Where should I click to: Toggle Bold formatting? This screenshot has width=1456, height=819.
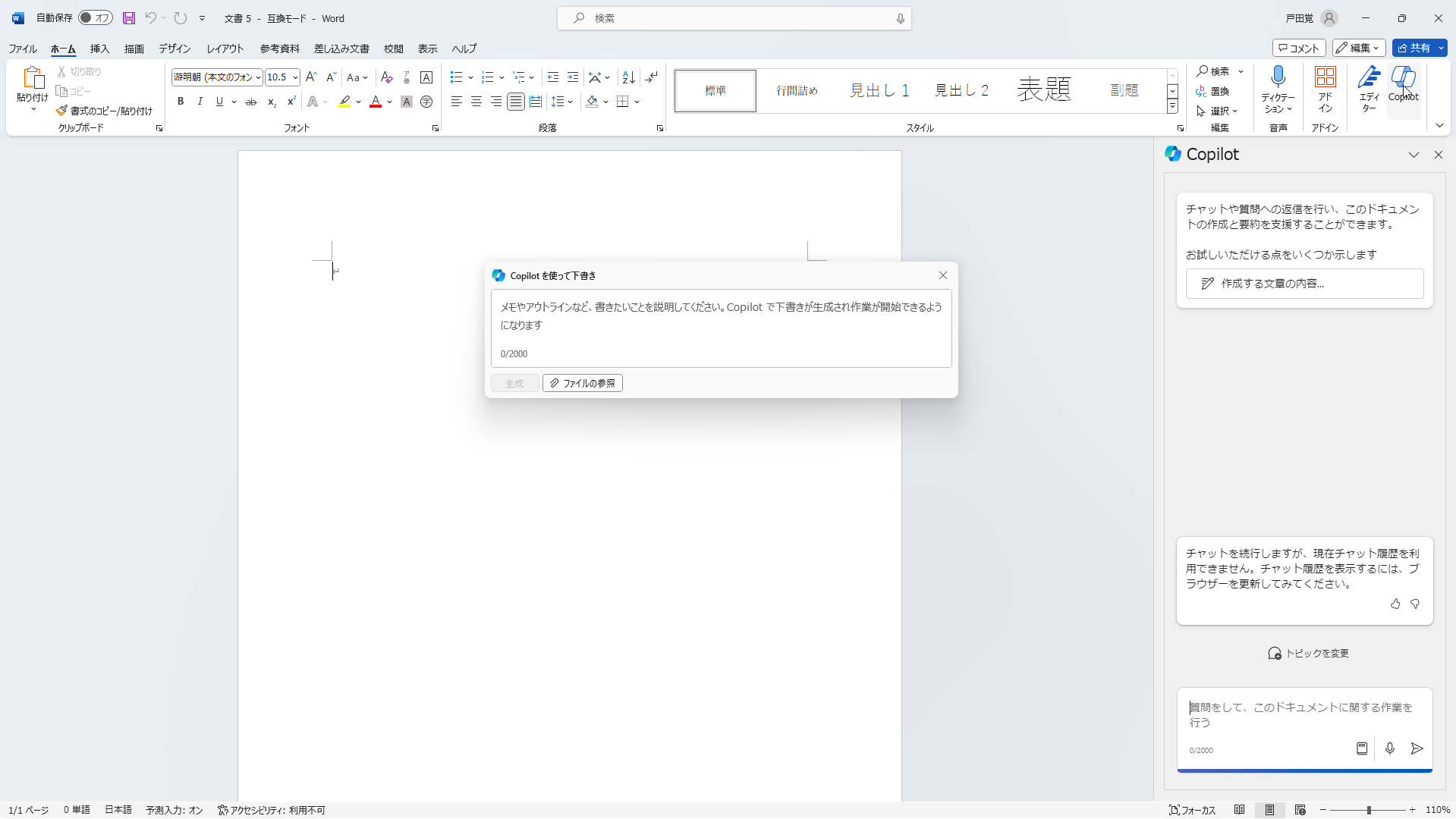181,102
